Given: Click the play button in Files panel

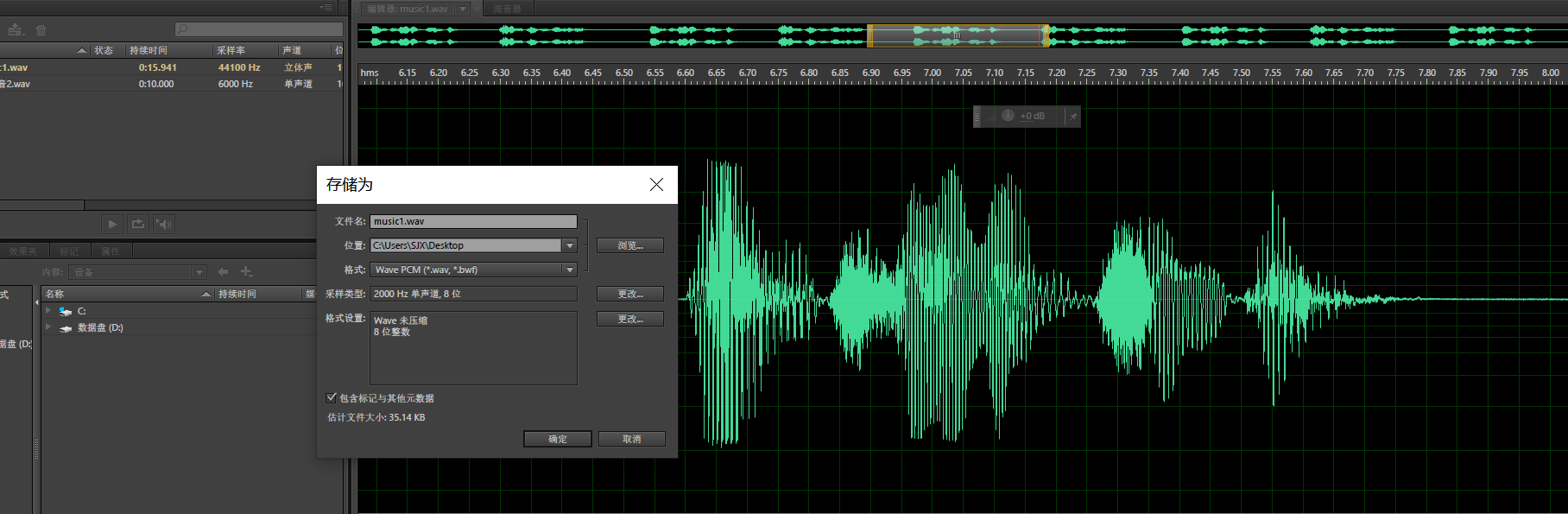Looking at the screenshot, I should pos(111,224).
